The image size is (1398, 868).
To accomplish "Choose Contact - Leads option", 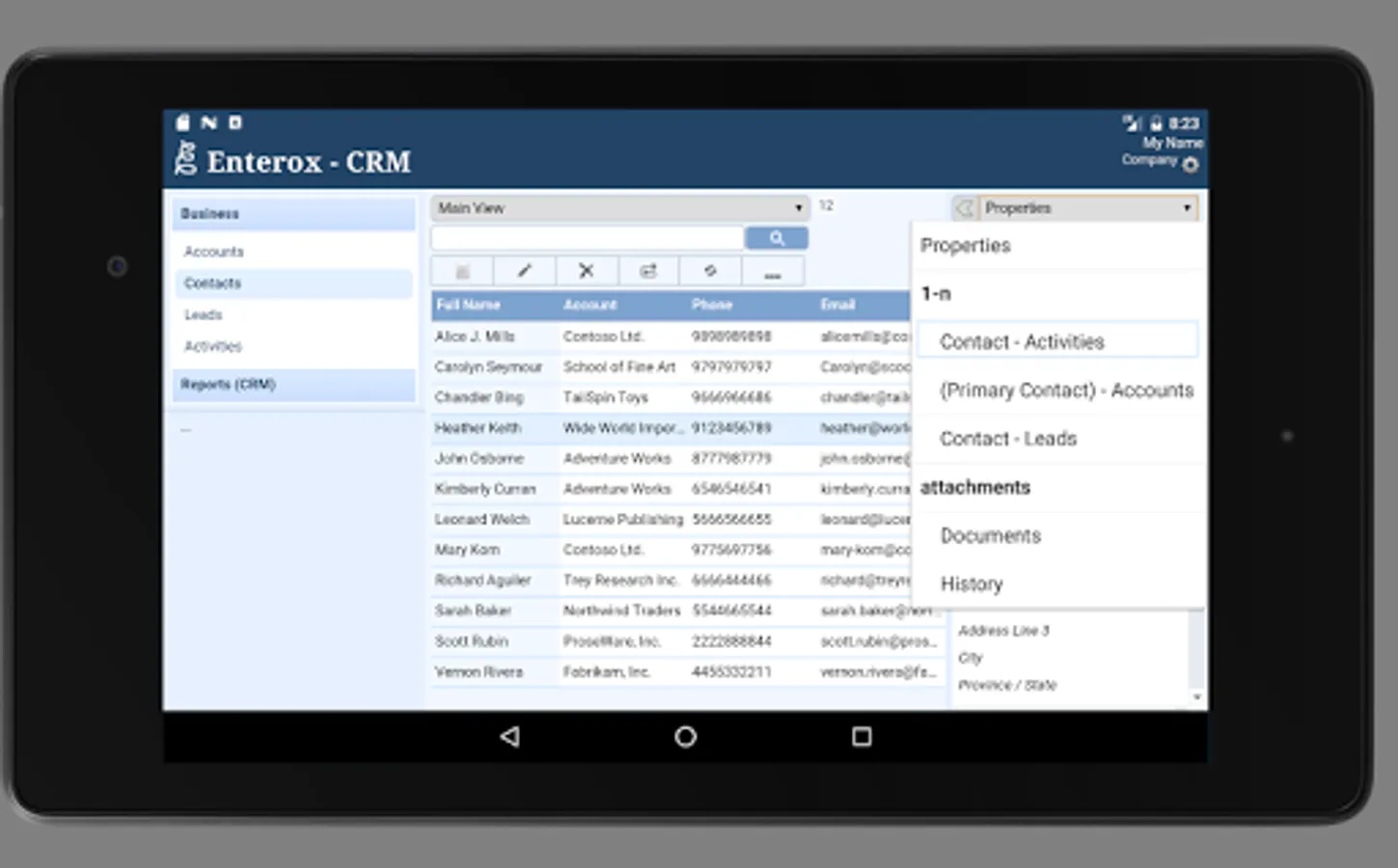I will coord(1058,439).
